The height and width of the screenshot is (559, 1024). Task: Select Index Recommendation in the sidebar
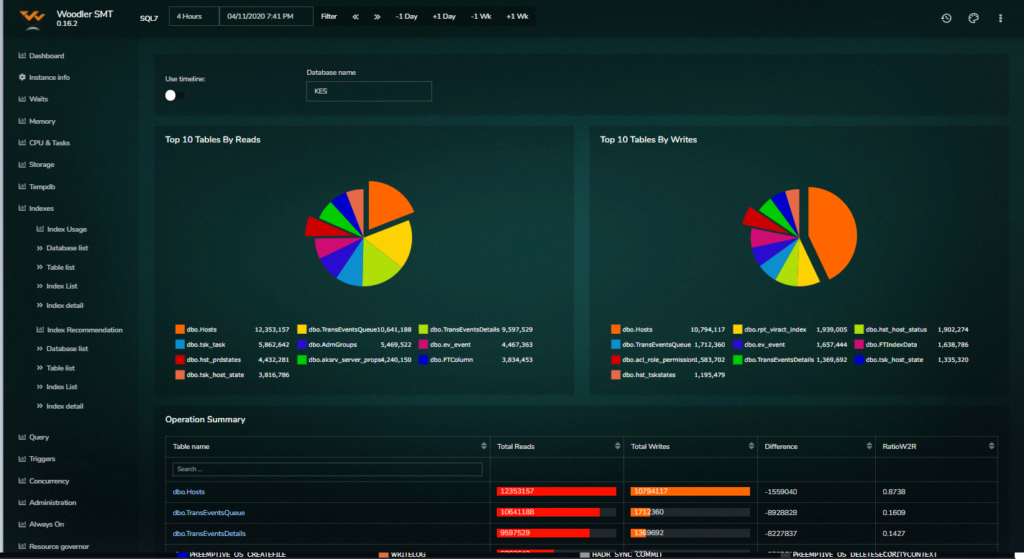84,330
